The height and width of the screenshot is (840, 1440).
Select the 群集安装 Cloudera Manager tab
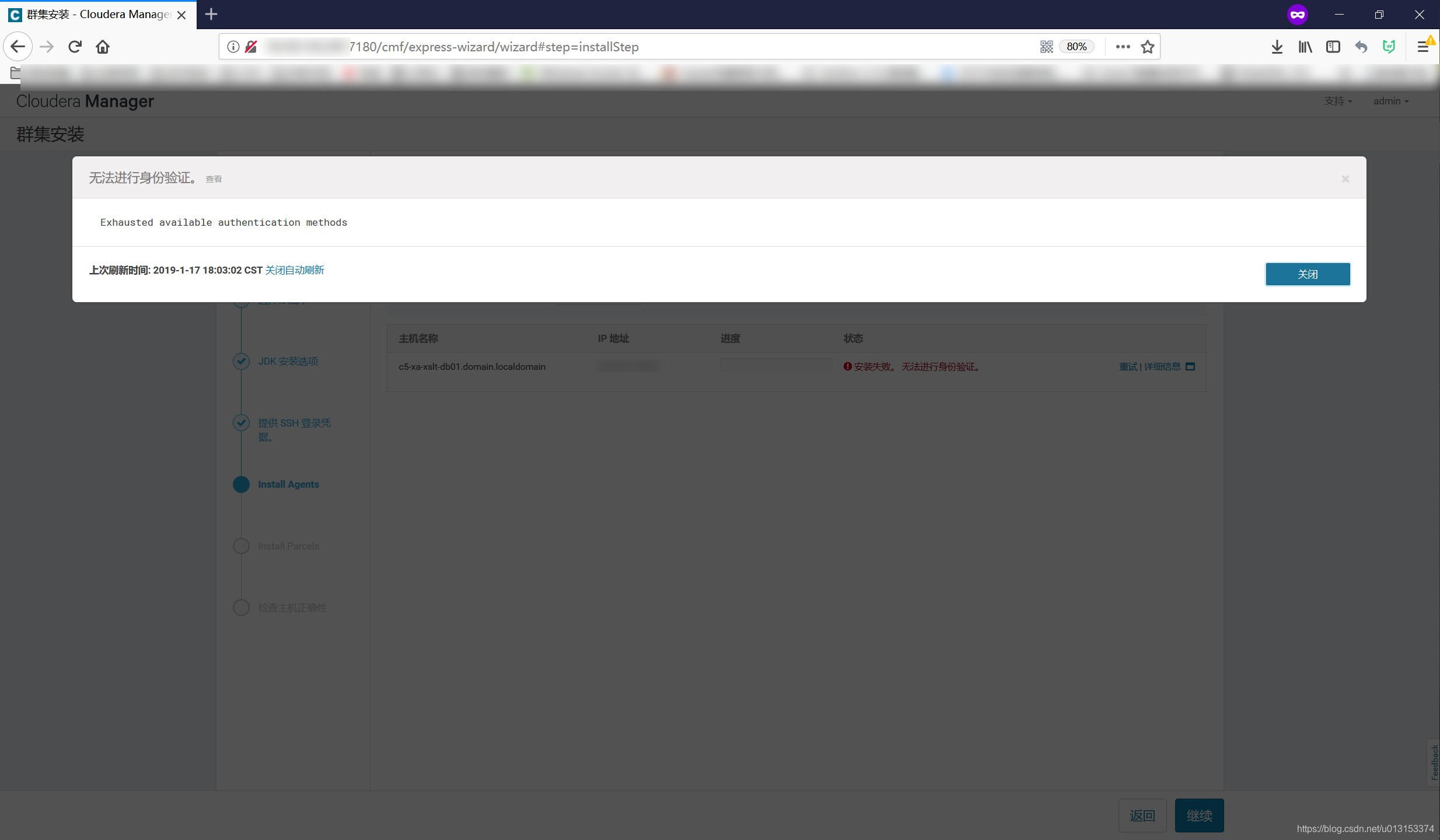[x=96, y=15]
